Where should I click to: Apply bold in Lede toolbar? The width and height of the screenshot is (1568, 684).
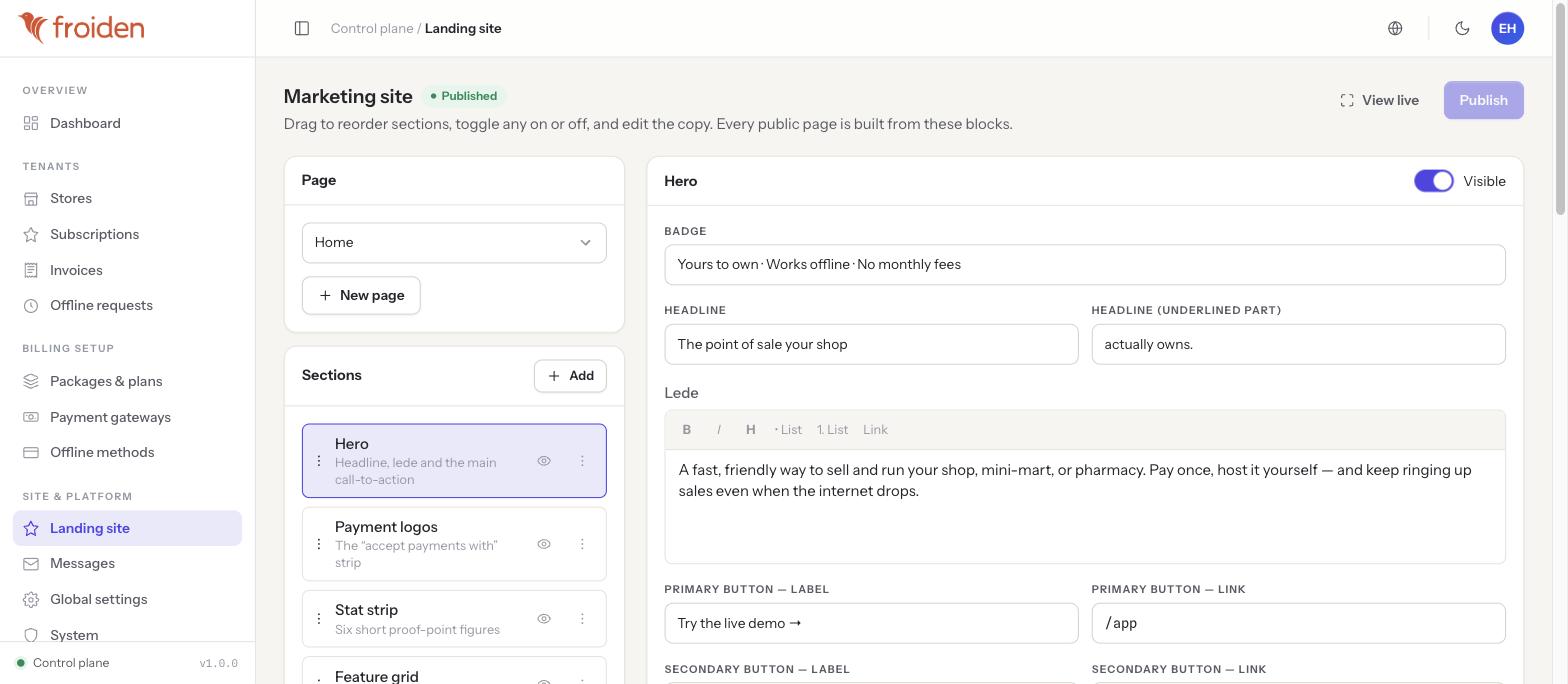click(687, 430)
